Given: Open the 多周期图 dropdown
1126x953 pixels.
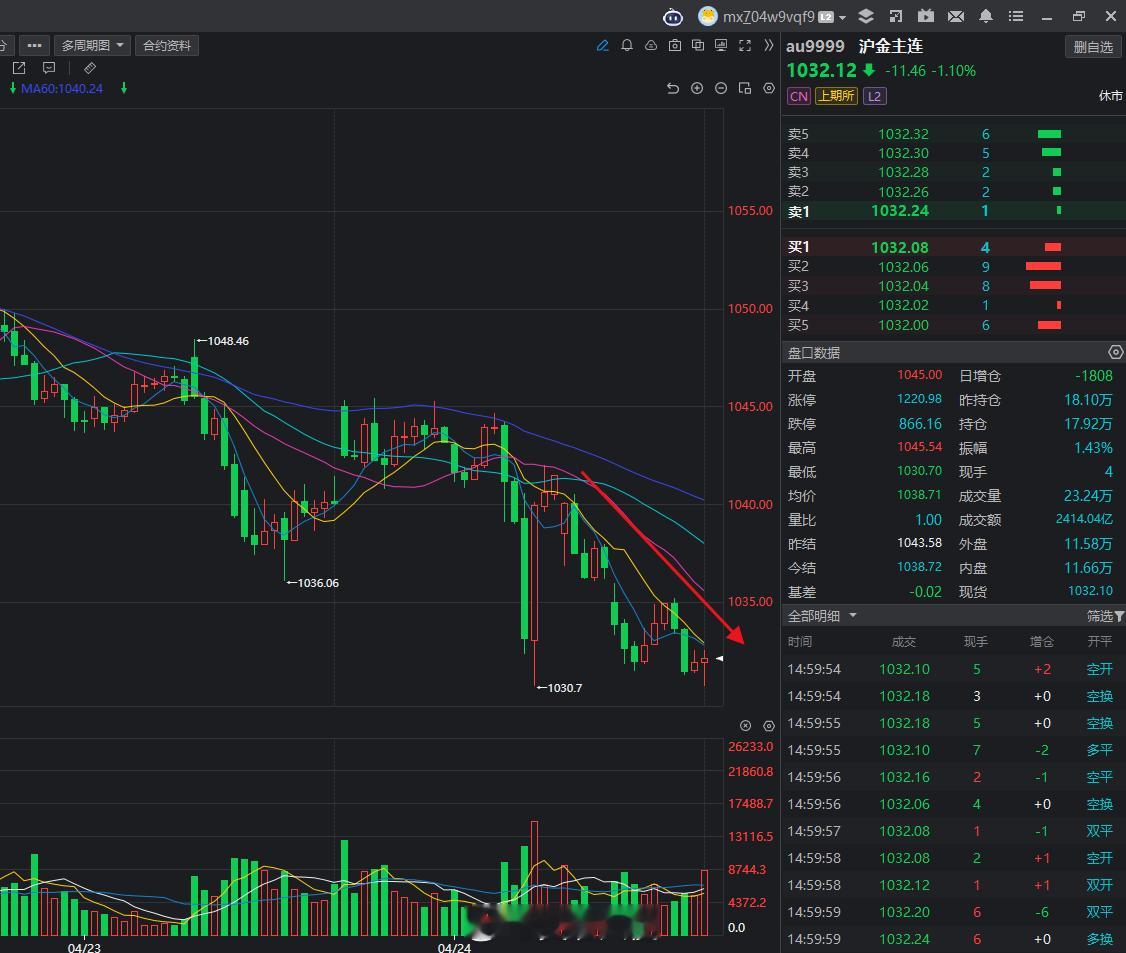Looking at the screenshot, I should coord(90,45).
